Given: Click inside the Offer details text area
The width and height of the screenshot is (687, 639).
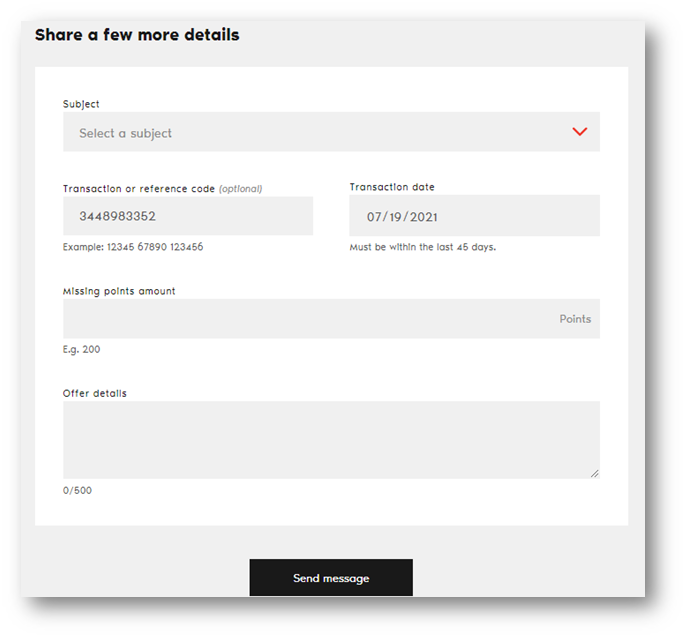Looking at the screenshot, I should [x=330, y=439].
